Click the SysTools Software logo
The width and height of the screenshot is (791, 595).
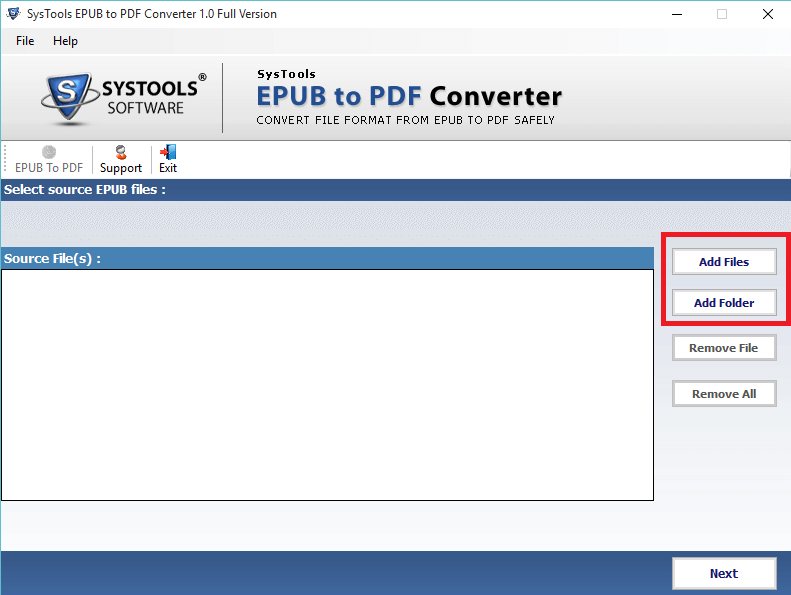[124, 98]
